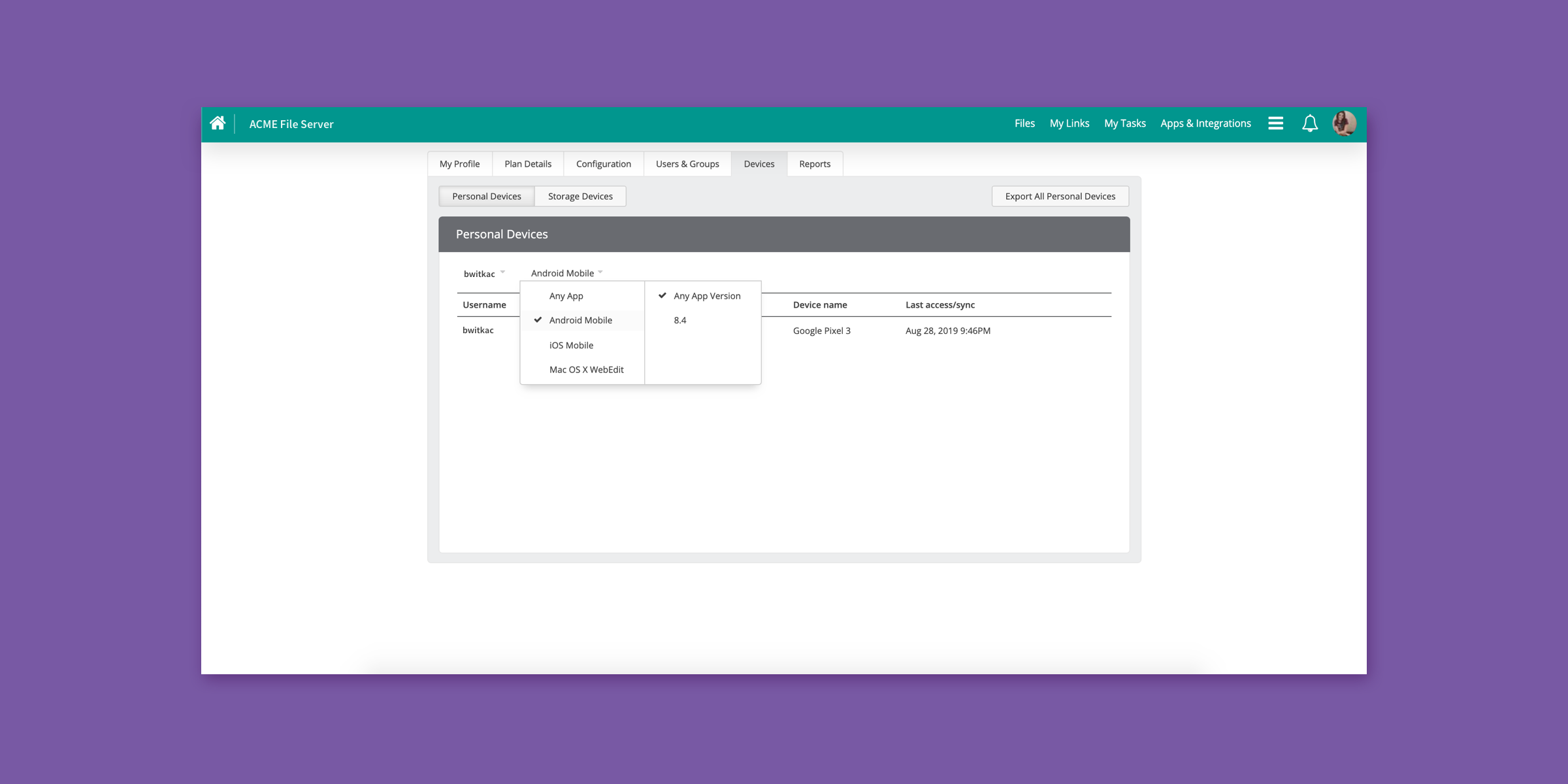The image size is (1568, 784).
Task: Select app version 8.4
Action: (680, 320)
